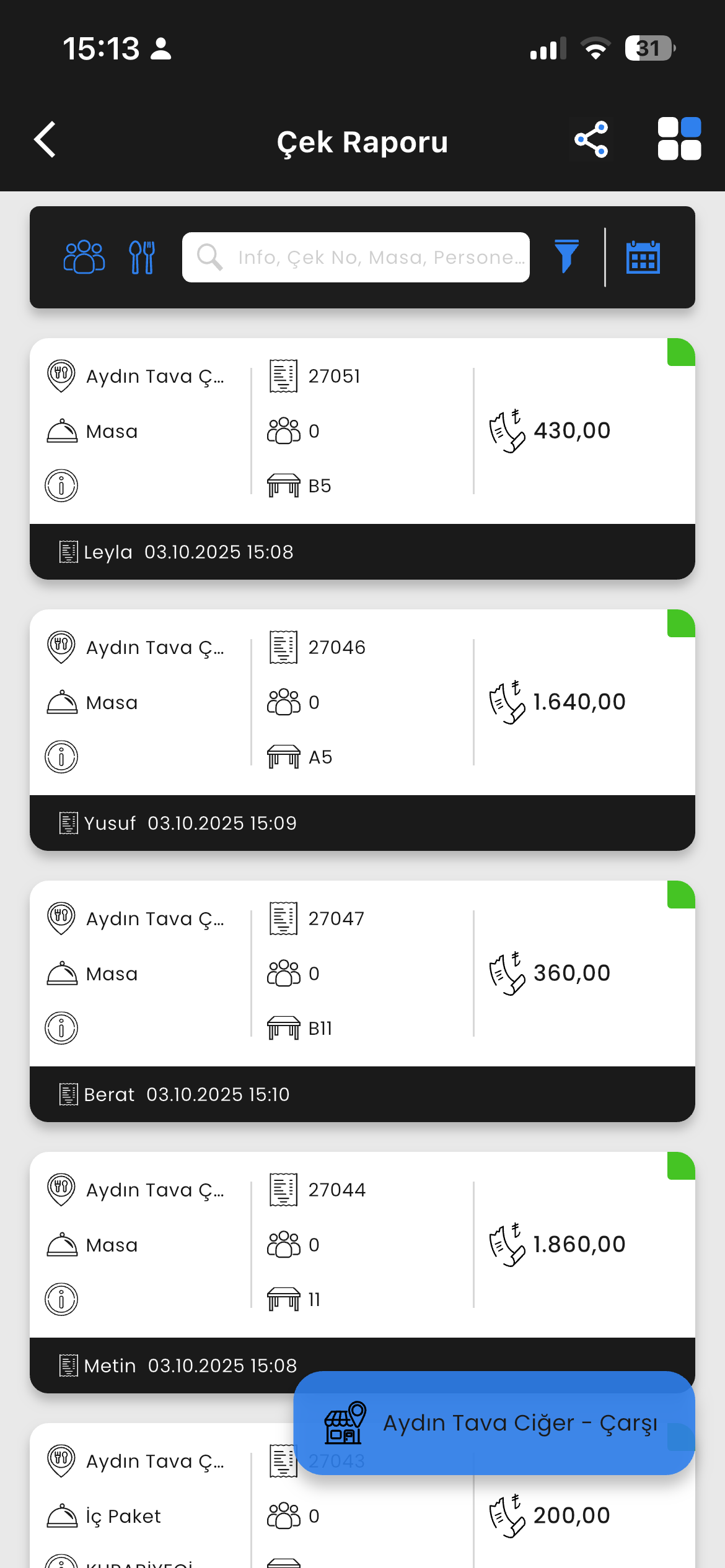Select the Aydın Tava Ciğer - Çarşı branch button
The image size is (725, 1568).
(494, 1423)
